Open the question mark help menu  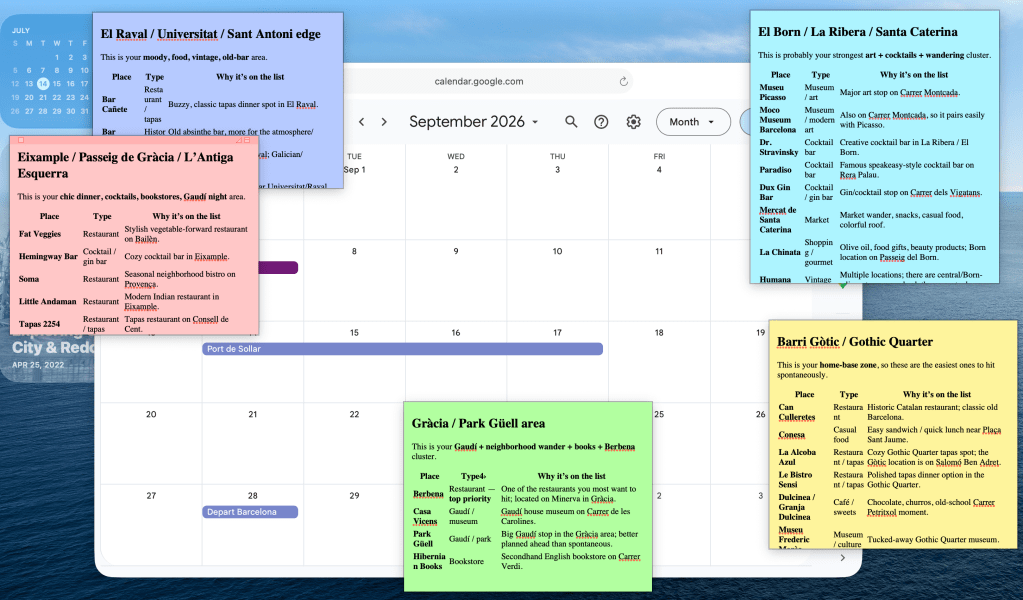(x=601, y=122)
